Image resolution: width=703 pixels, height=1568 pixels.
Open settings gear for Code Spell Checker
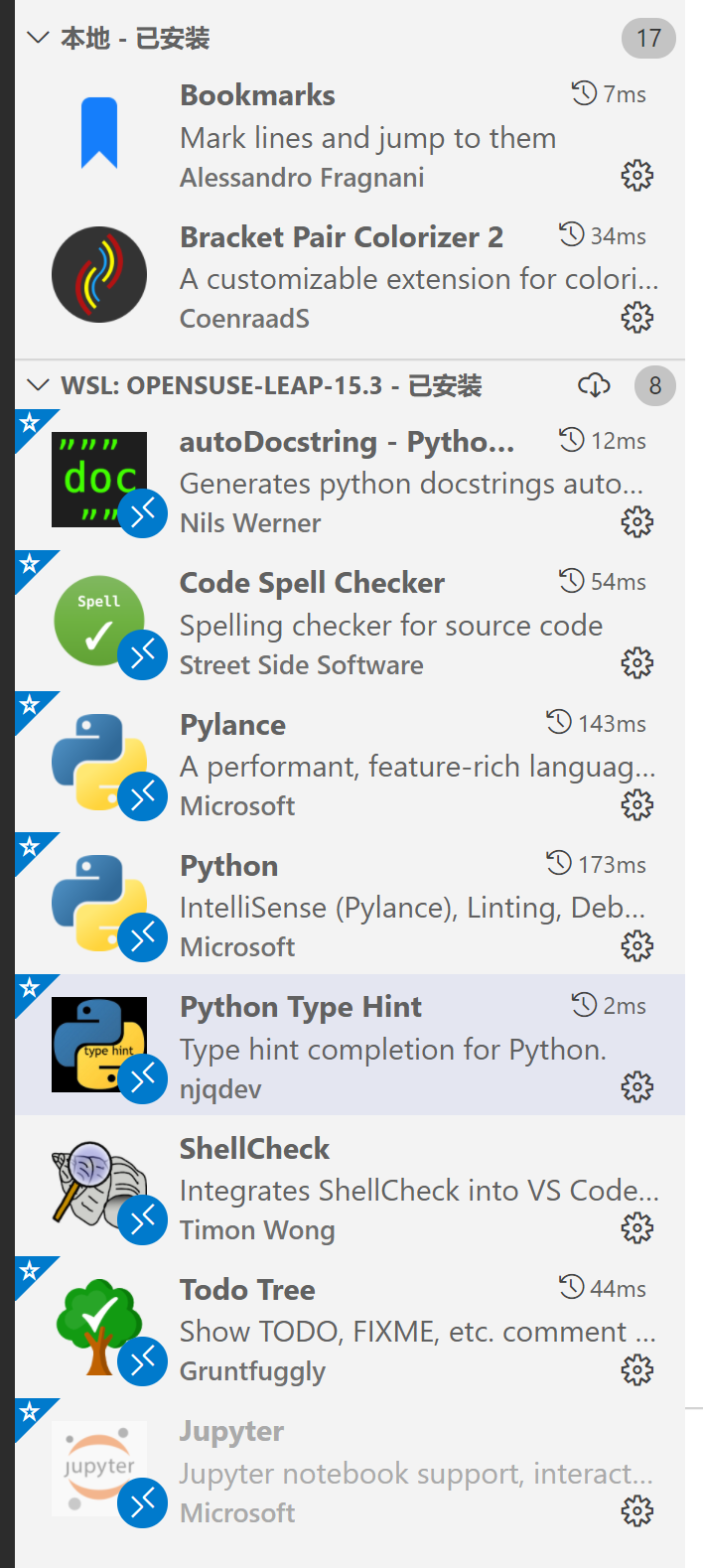(x=636, y=662)
